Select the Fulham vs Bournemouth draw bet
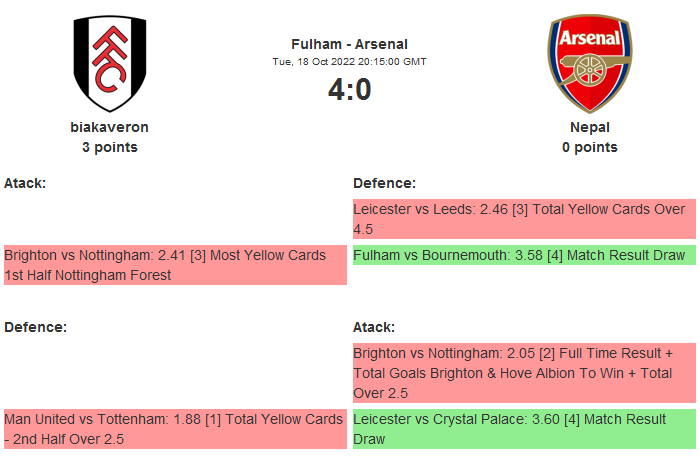The width and height of the screenshot is (700, 460). click(x=523, y=256)
